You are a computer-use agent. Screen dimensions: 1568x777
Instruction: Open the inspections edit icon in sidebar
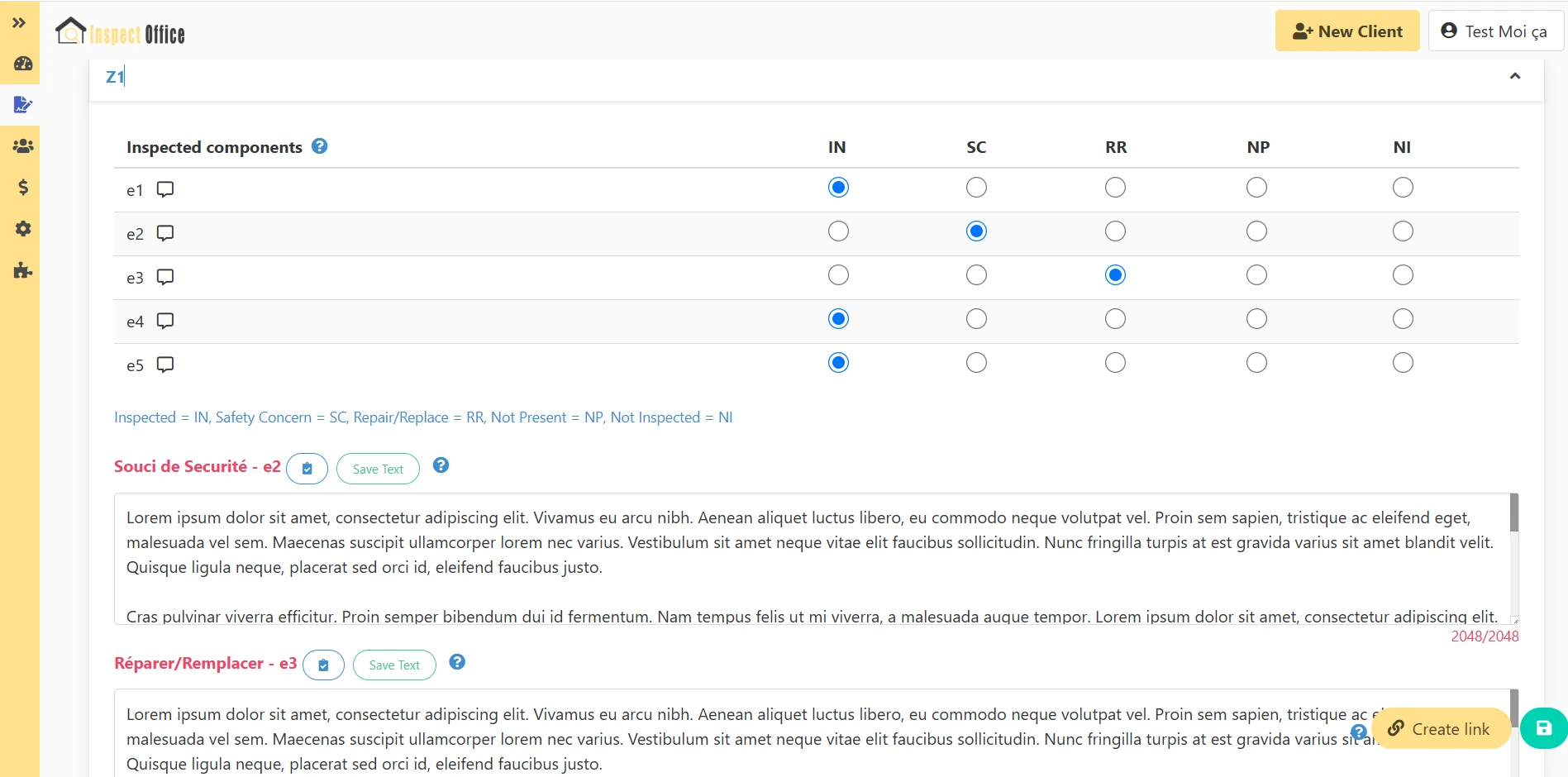22,105
